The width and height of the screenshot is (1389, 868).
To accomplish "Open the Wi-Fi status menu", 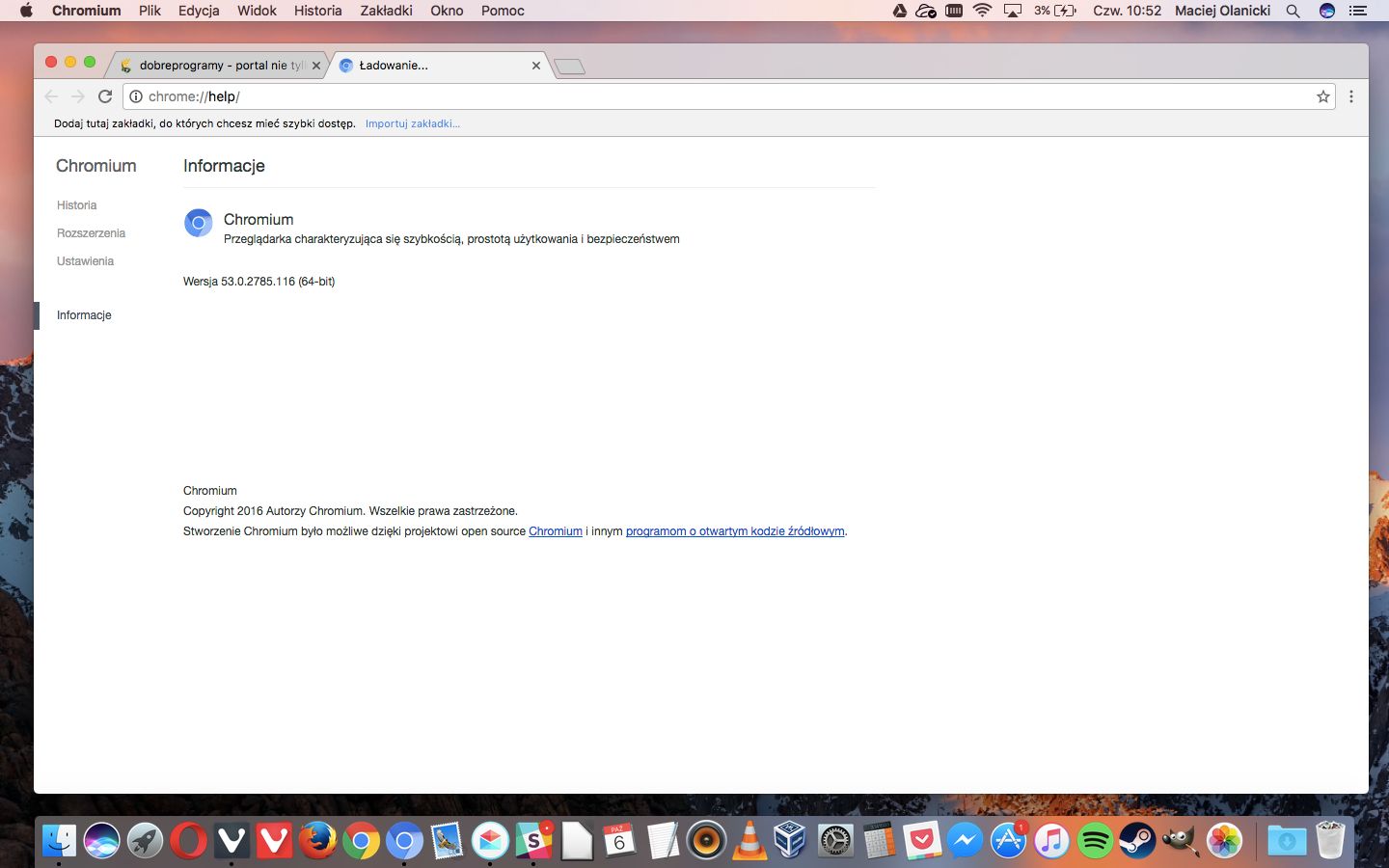I will tap(982, 11).
